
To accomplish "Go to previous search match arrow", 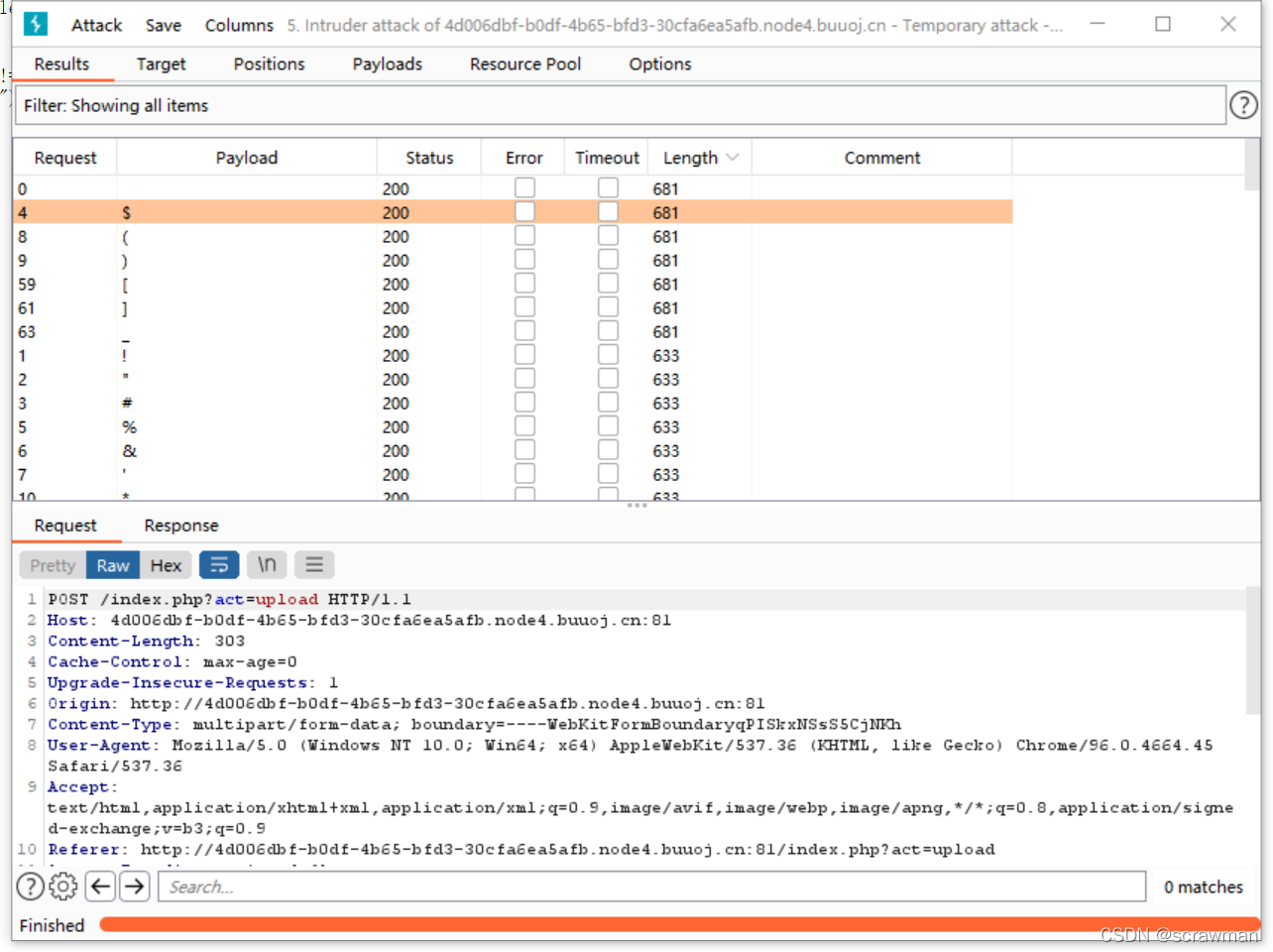I will coord(100,887).
